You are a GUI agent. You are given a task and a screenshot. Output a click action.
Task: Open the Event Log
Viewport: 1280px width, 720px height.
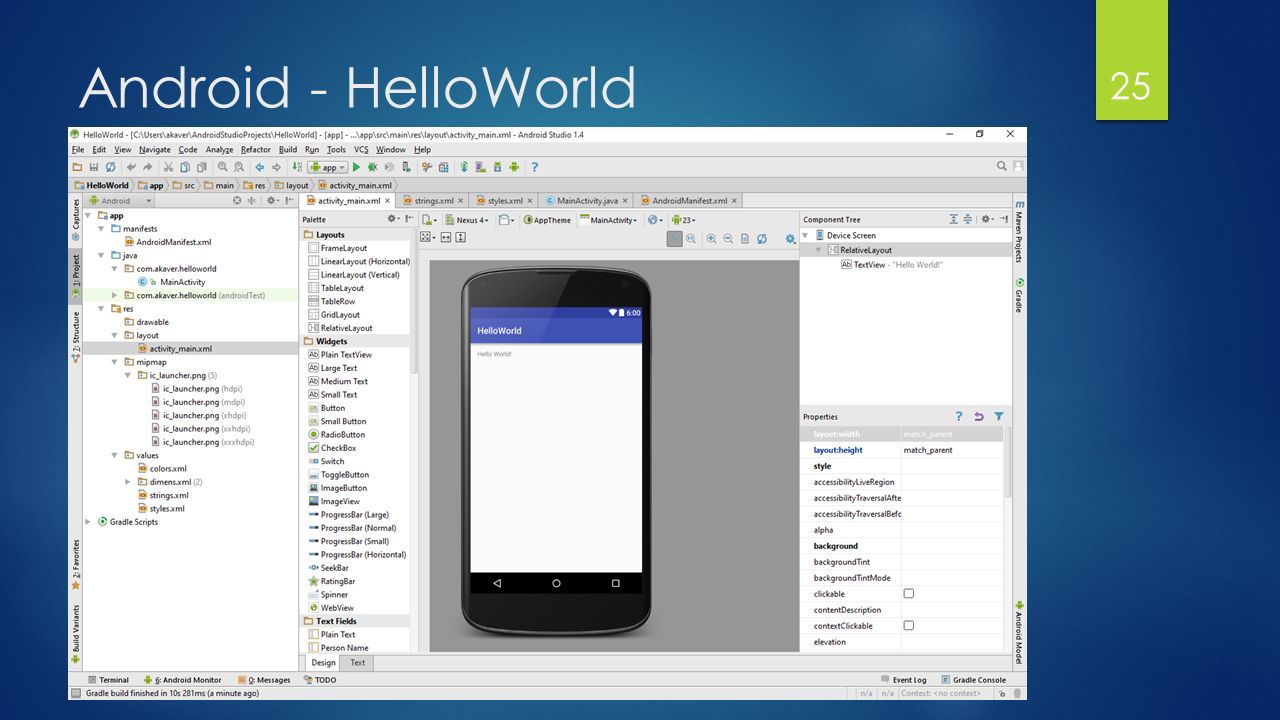coord(903,680)
